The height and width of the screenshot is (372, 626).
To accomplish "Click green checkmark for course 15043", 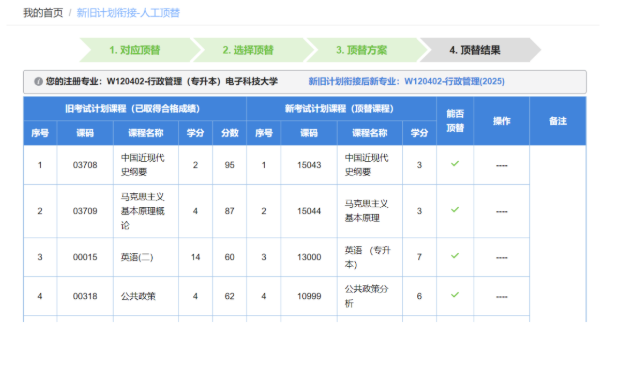I will (x=455, y=164).
